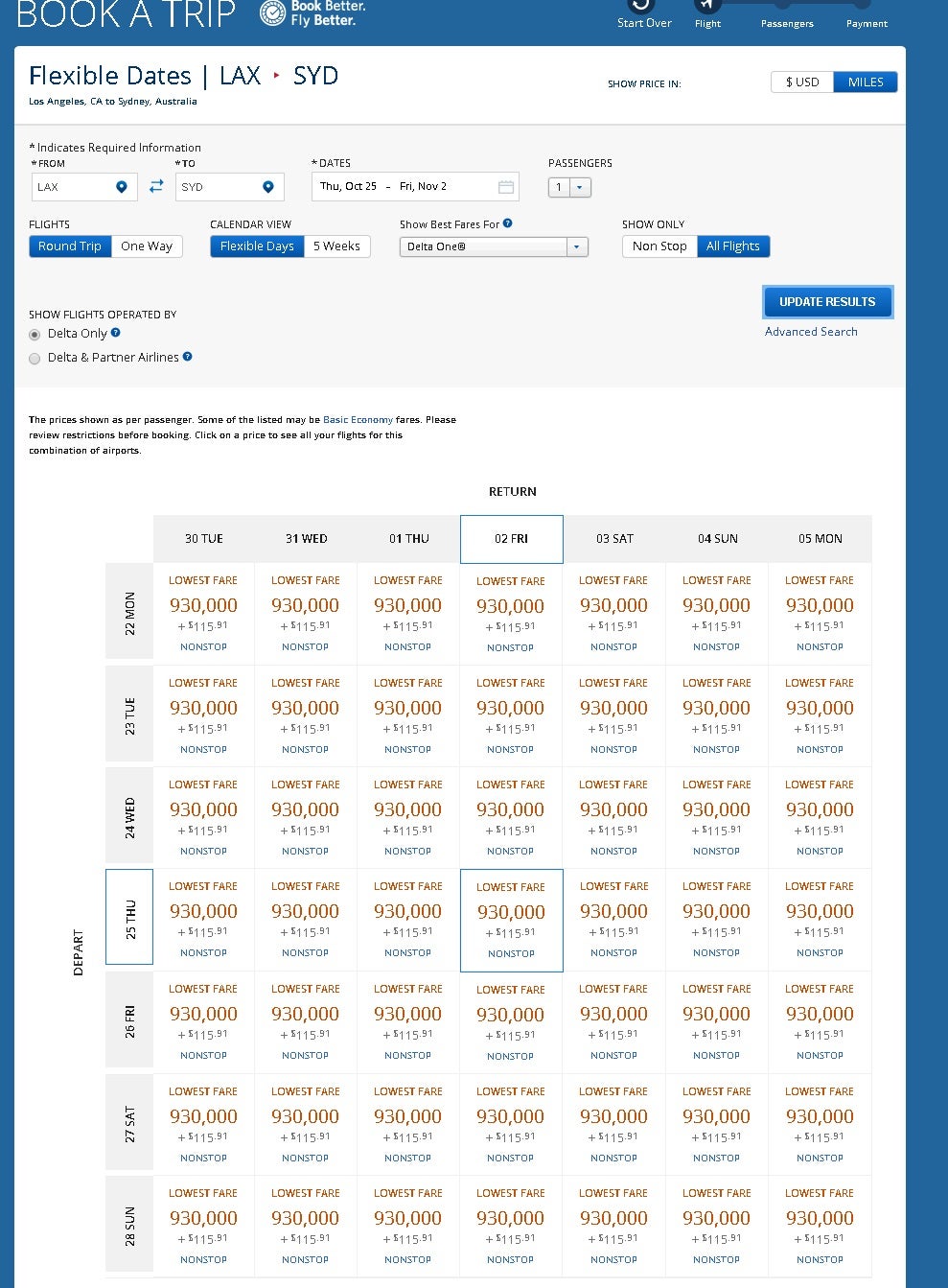
Task: Swap origin and destination airports
Action: click(x=156, y=187)
